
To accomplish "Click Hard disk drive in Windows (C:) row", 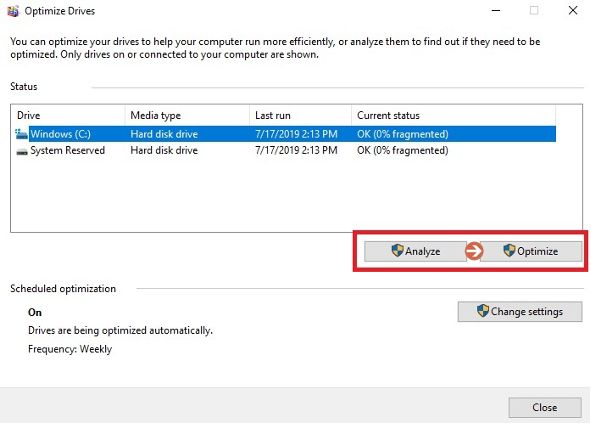I will point(164,134).
